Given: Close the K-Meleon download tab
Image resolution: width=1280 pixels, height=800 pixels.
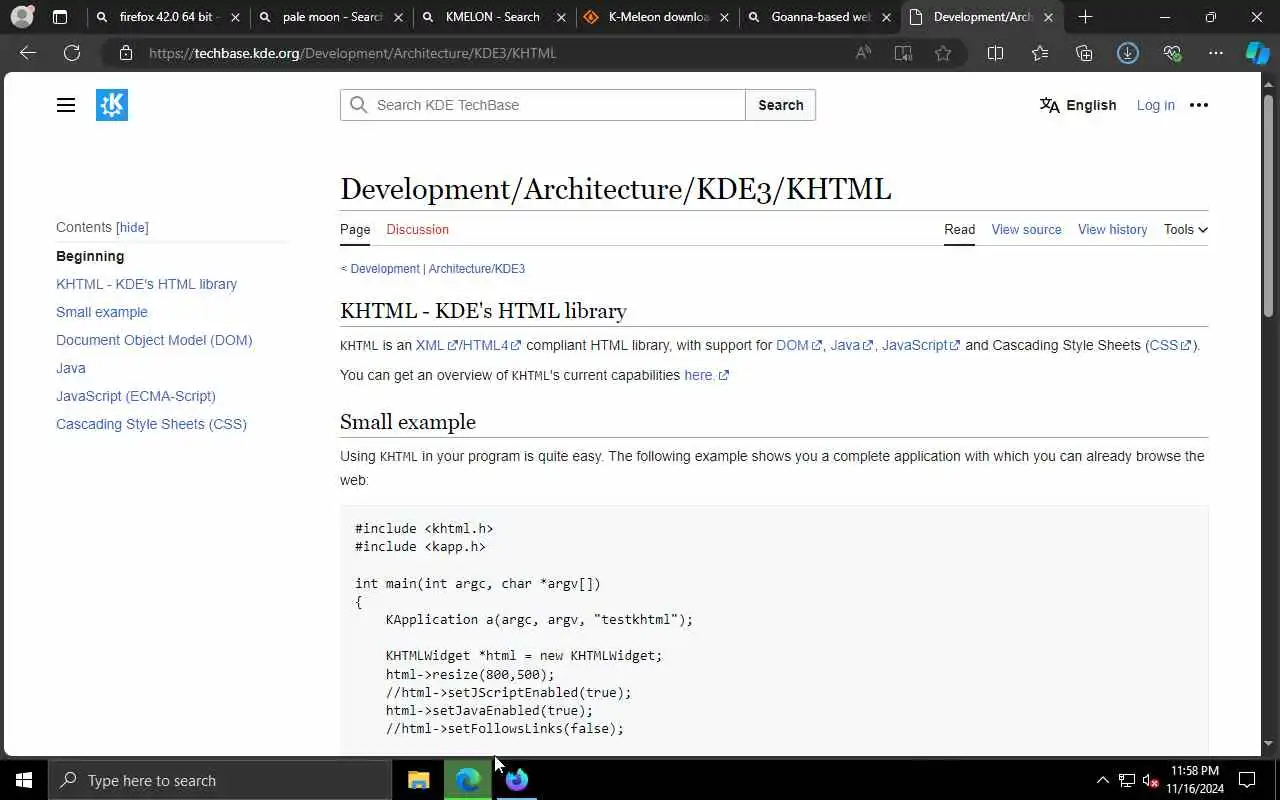Looking at the screenshot, I should (x=724, y=17).
